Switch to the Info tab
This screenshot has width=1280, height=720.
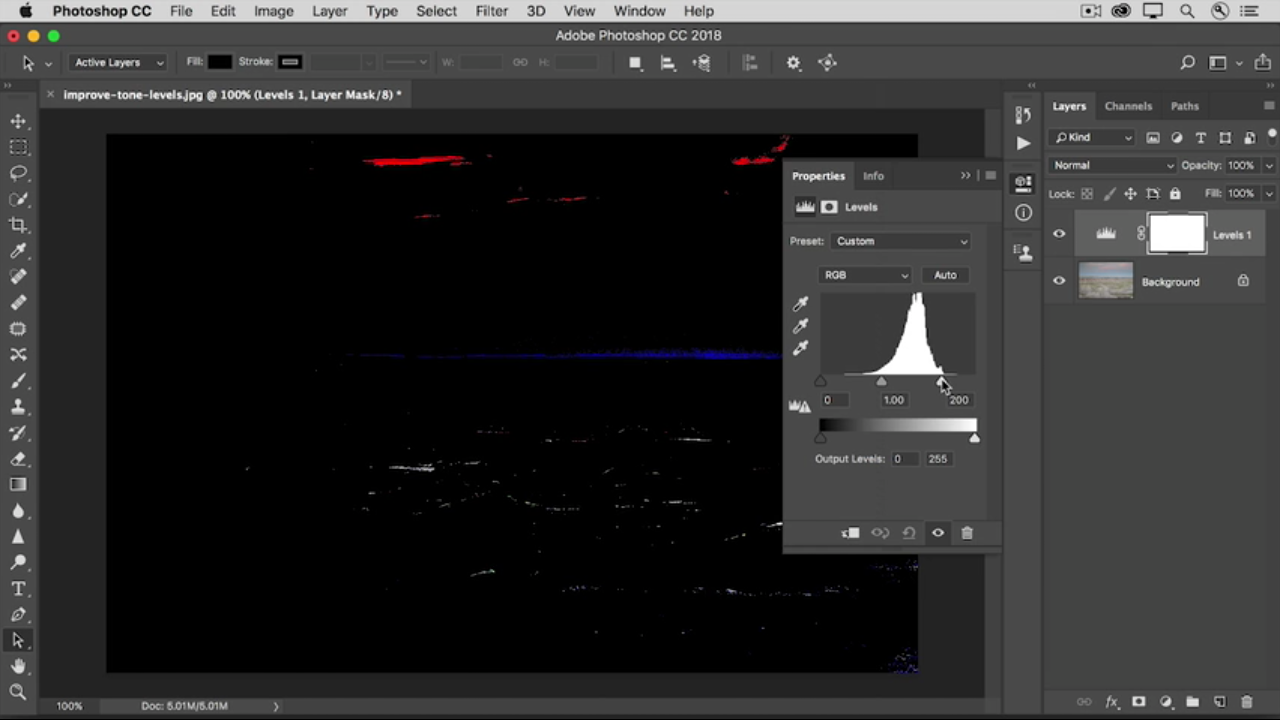(873, 176)
